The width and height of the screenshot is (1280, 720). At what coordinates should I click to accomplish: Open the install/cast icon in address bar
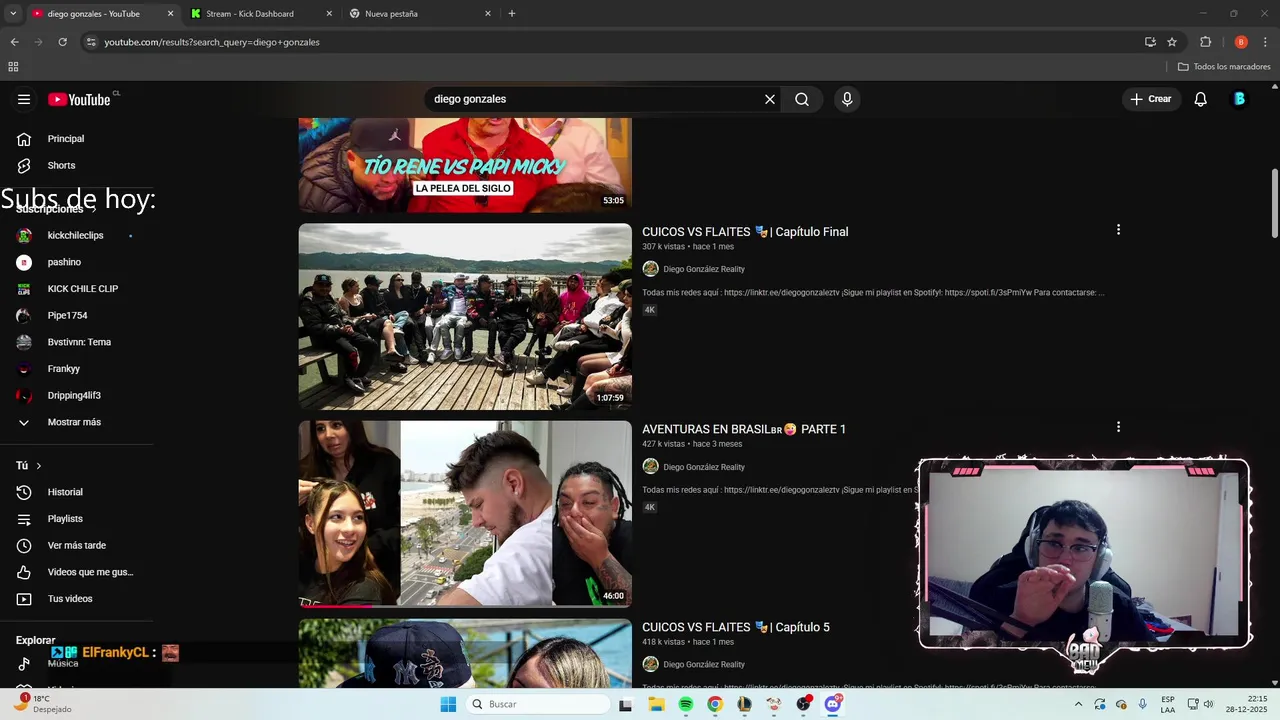coord(1150,42)
